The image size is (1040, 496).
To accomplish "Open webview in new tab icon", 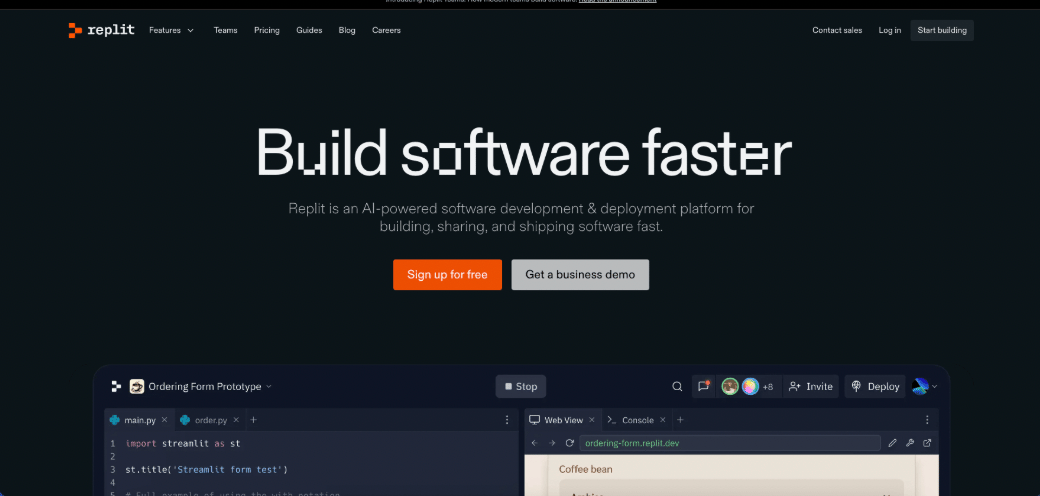I will pyautogui.click(x=927, y=443).
